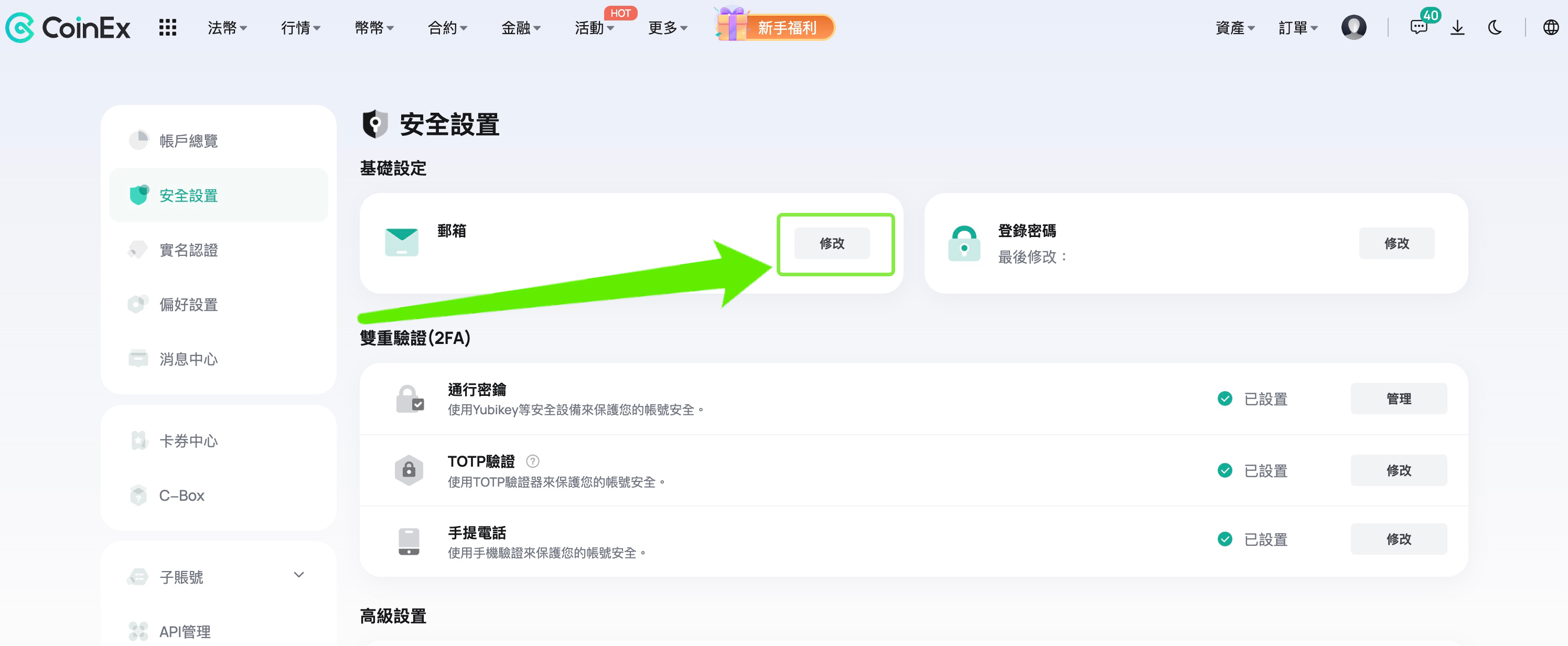Click the 實名認證 sidebar icon
The image size is (1568, 646).
(x=138, y=250)
